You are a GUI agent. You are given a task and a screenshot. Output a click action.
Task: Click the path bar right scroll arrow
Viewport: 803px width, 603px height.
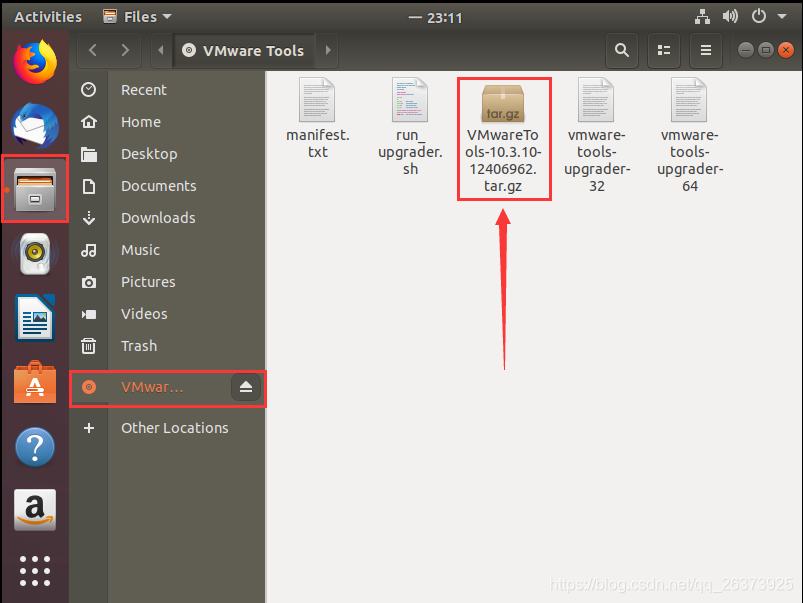(x=328, y=50)
